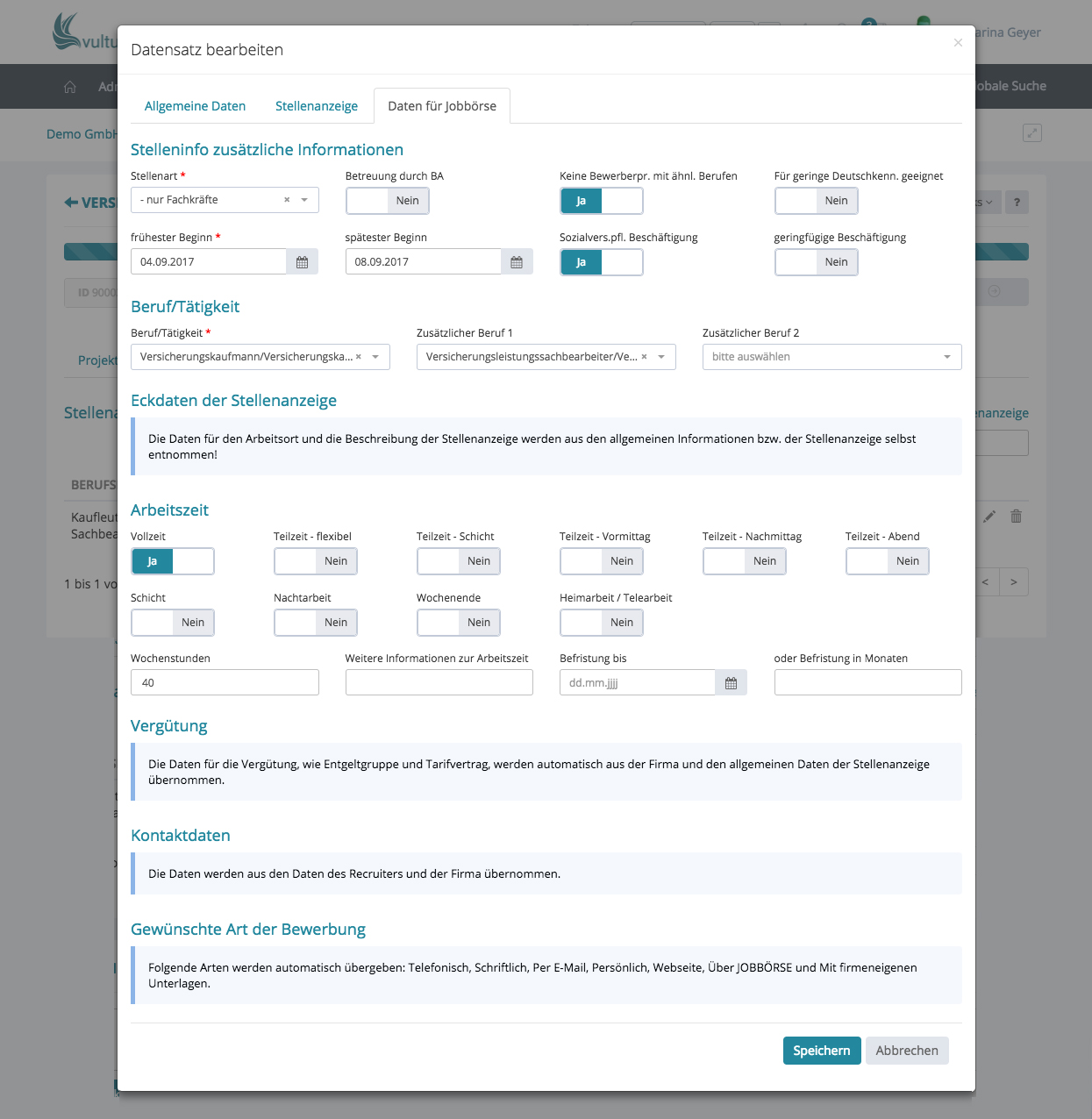
Task: Enable Betreuung durch BA toggle
Action: click(387, 201)
